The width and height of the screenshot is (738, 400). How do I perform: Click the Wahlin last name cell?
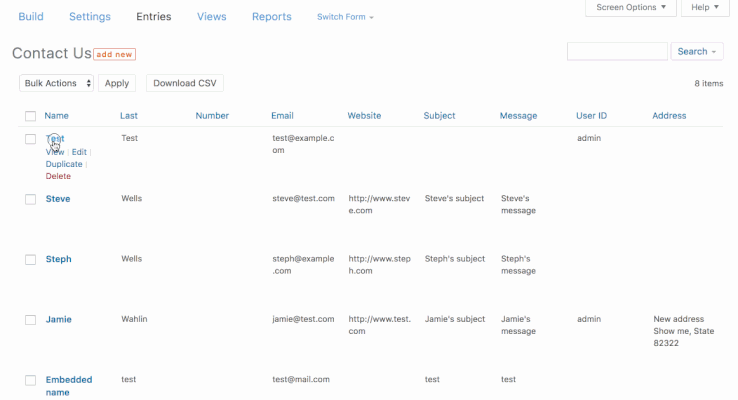pos(134,319)
